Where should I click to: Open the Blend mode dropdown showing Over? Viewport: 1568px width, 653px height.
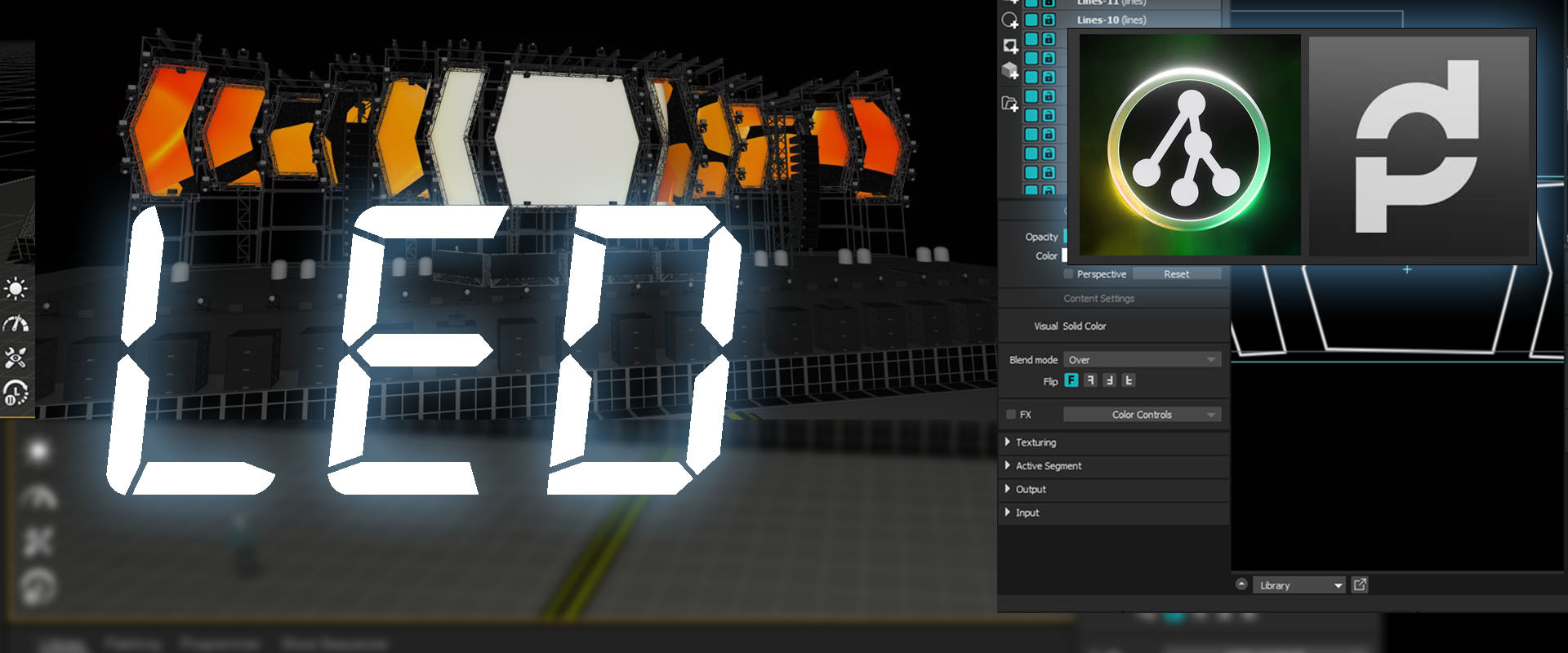(x=1142, y=360)
